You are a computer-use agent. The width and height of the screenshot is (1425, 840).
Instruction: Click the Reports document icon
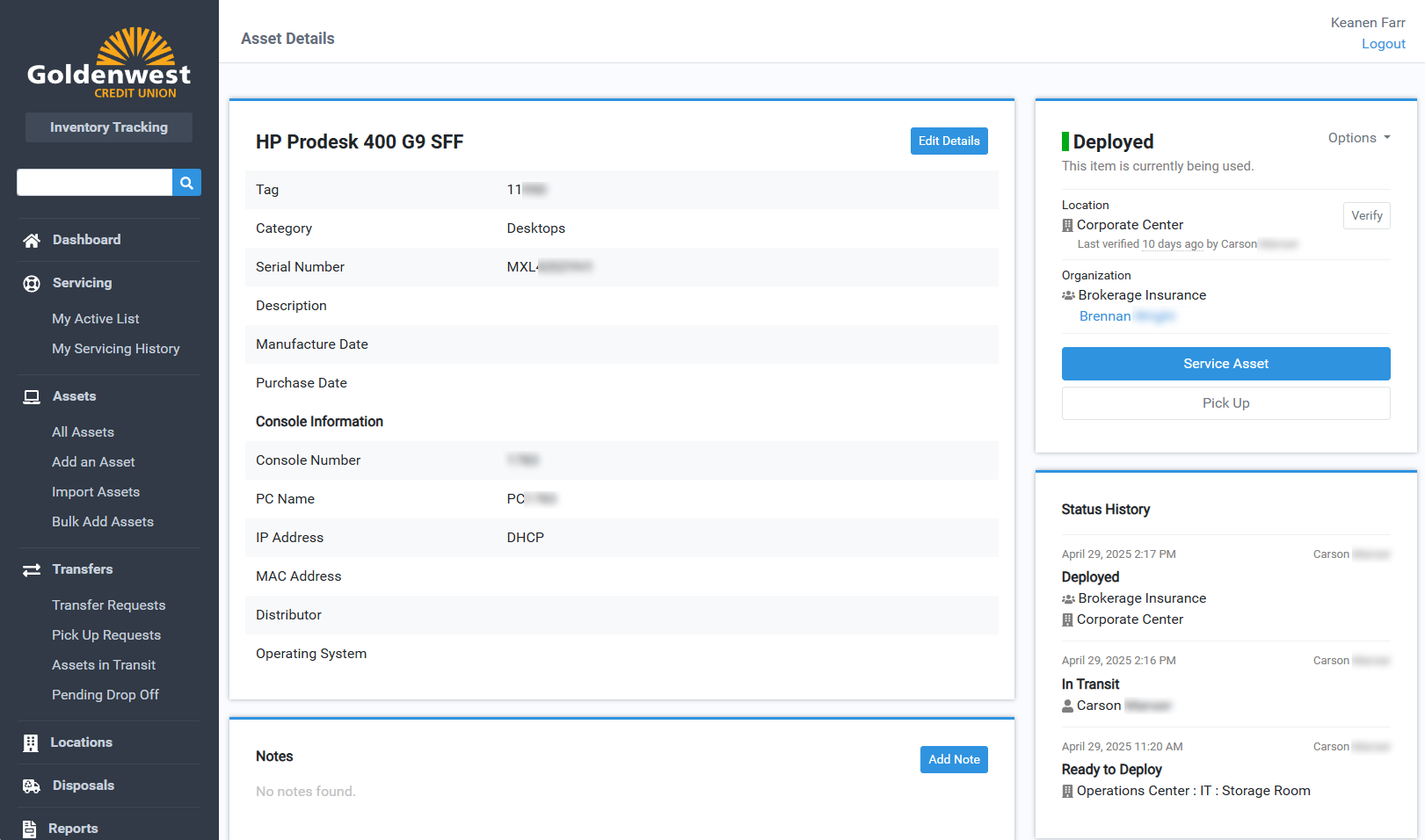click(x=30, y=829)
